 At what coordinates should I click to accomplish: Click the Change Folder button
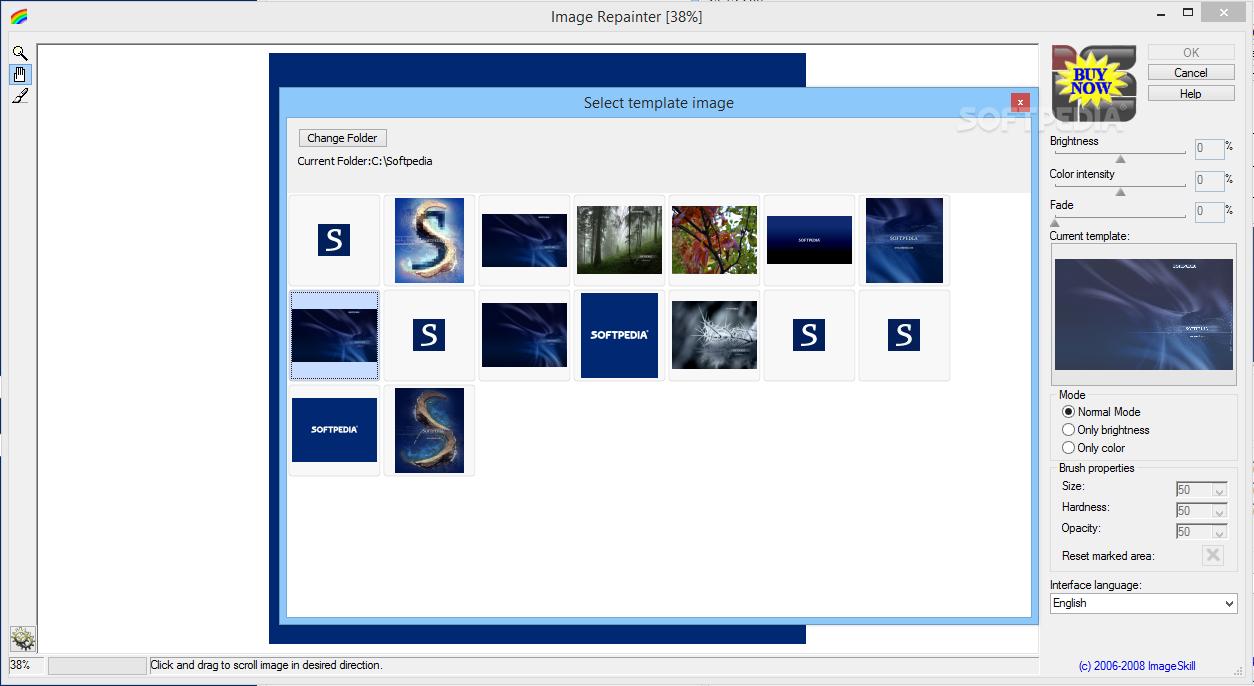[342, 138]
